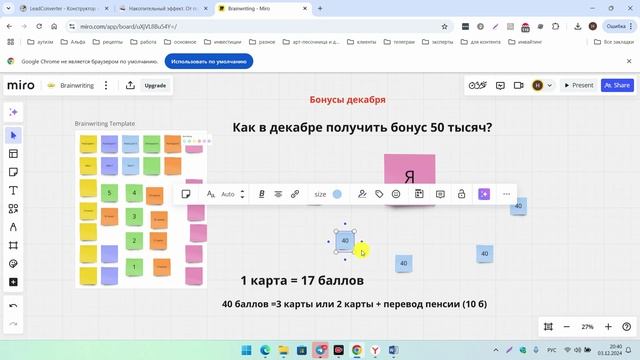The image size is (640, 360).
Task: Open Miro AI sparkle tool in sidebar
Action: tap(13, 112)
